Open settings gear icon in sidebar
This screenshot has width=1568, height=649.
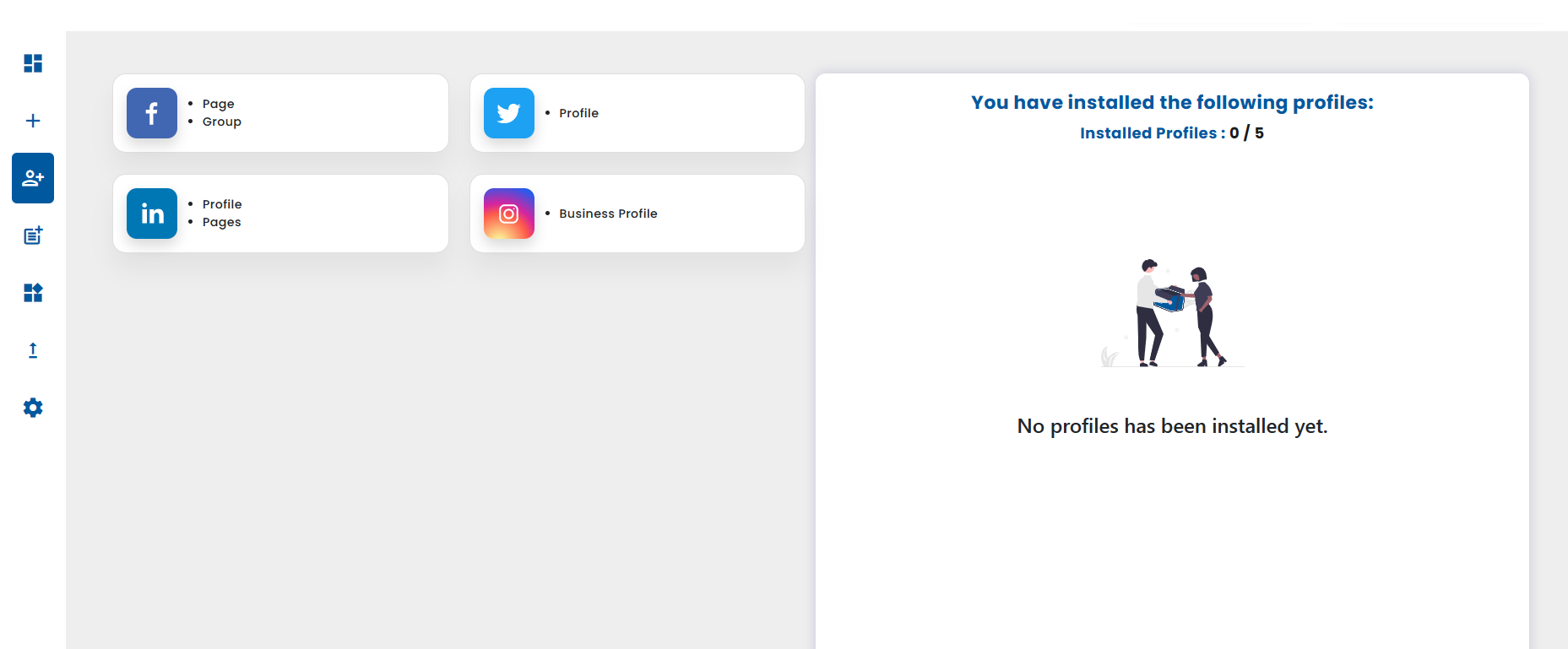pyautogui.click(x=33, y=408)
